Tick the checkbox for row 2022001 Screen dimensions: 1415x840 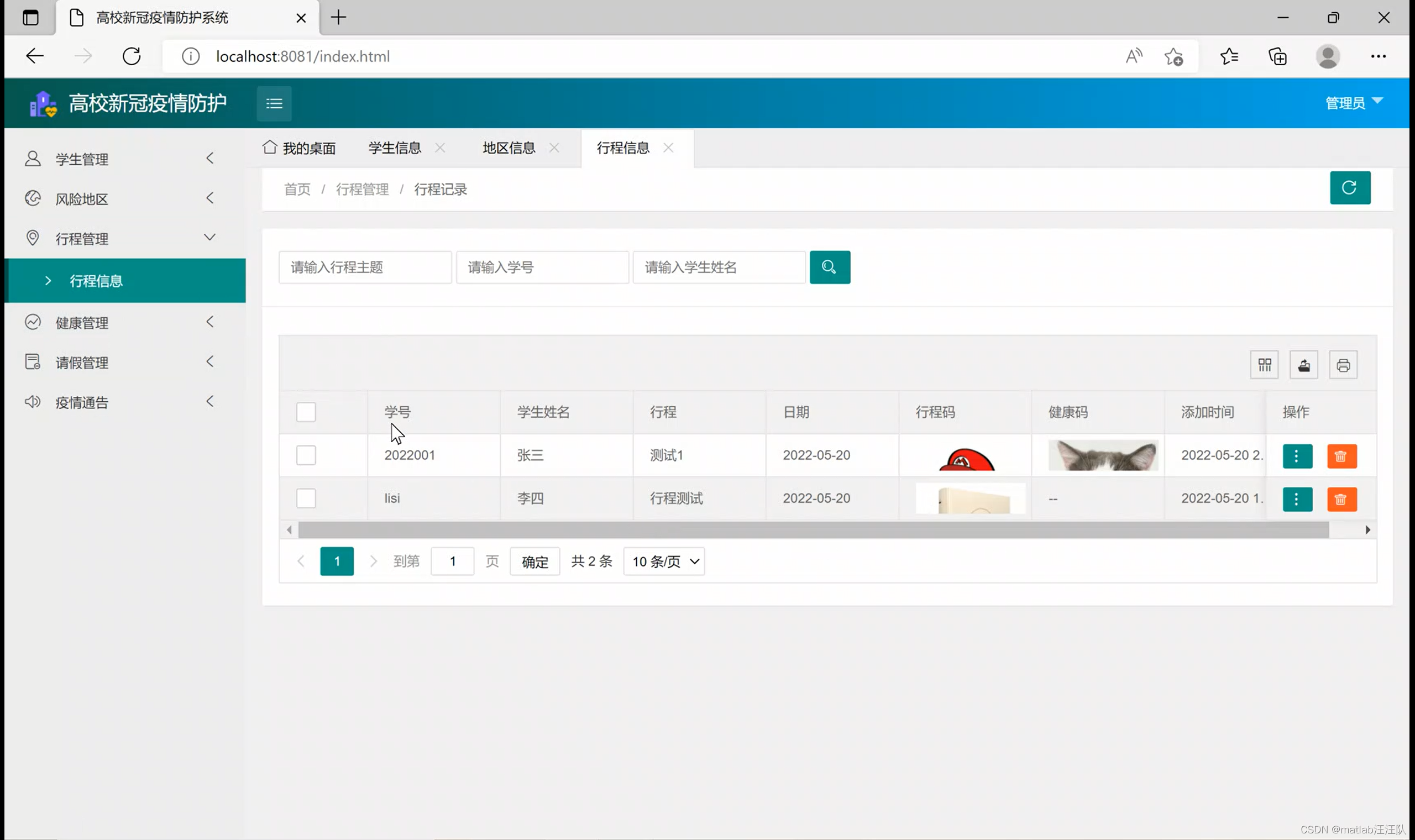[x=306, y=455]
